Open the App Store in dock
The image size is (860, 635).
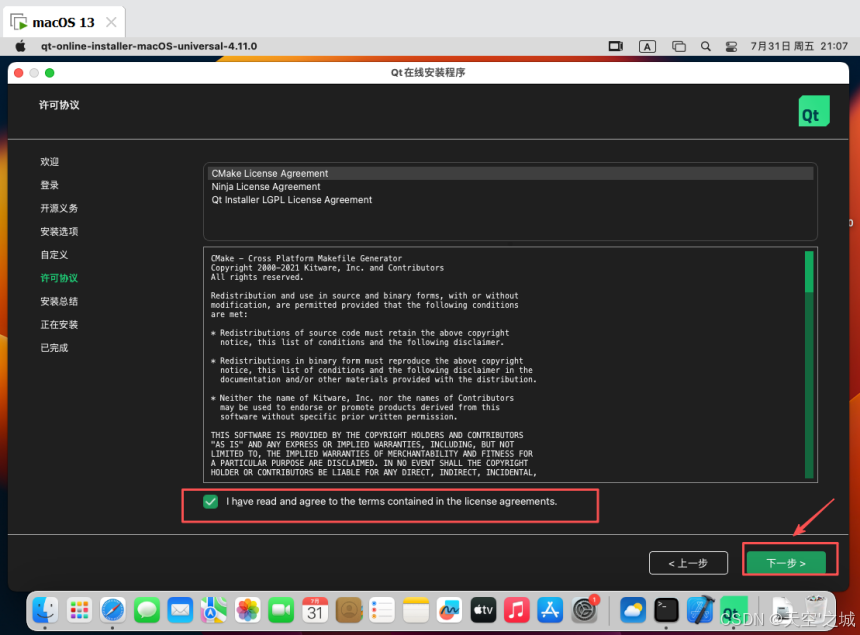550,610
